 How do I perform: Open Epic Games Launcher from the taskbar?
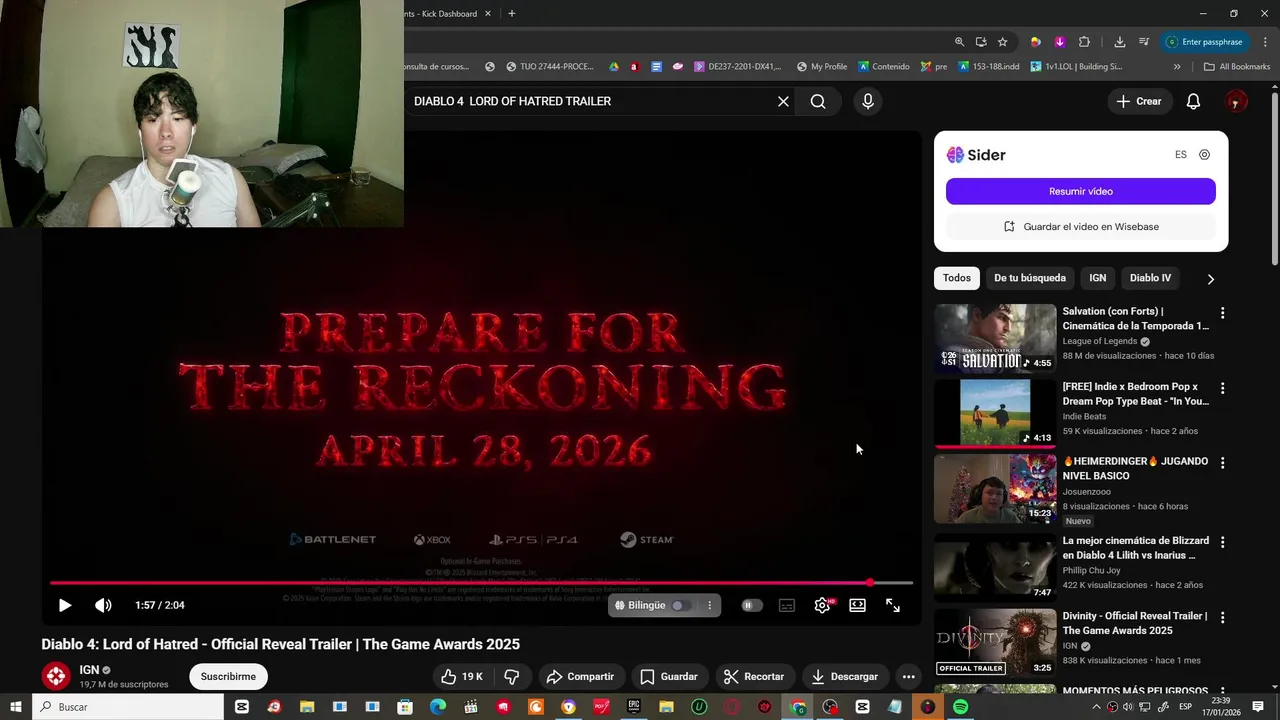point(634,707)
